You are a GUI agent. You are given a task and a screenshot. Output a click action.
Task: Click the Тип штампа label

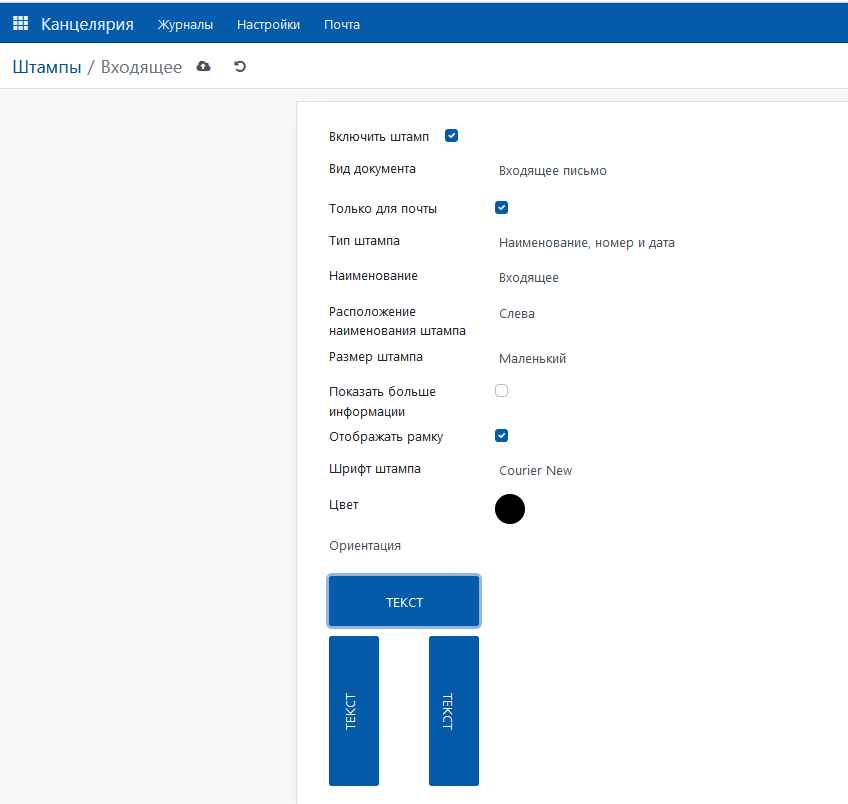(364, 241)
